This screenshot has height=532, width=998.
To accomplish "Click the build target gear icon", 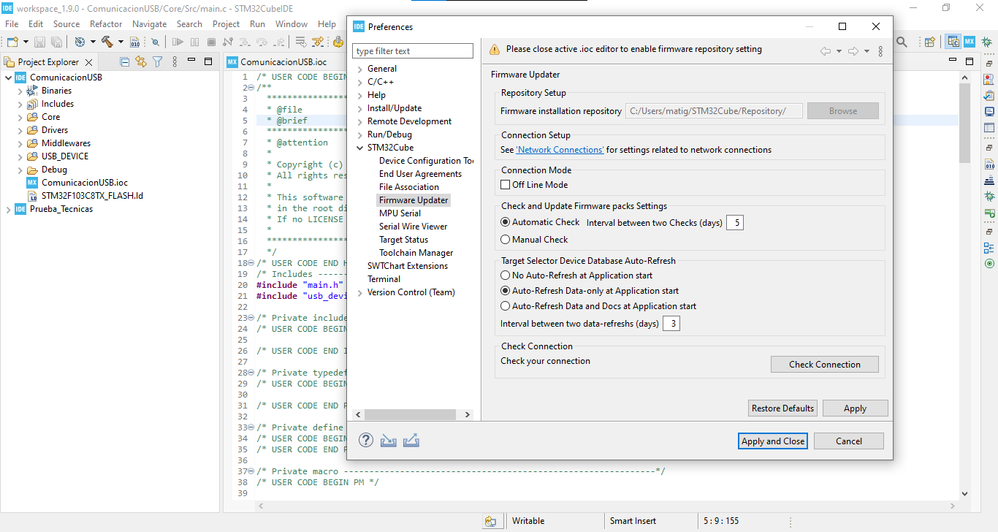I will tap(80, 42).
